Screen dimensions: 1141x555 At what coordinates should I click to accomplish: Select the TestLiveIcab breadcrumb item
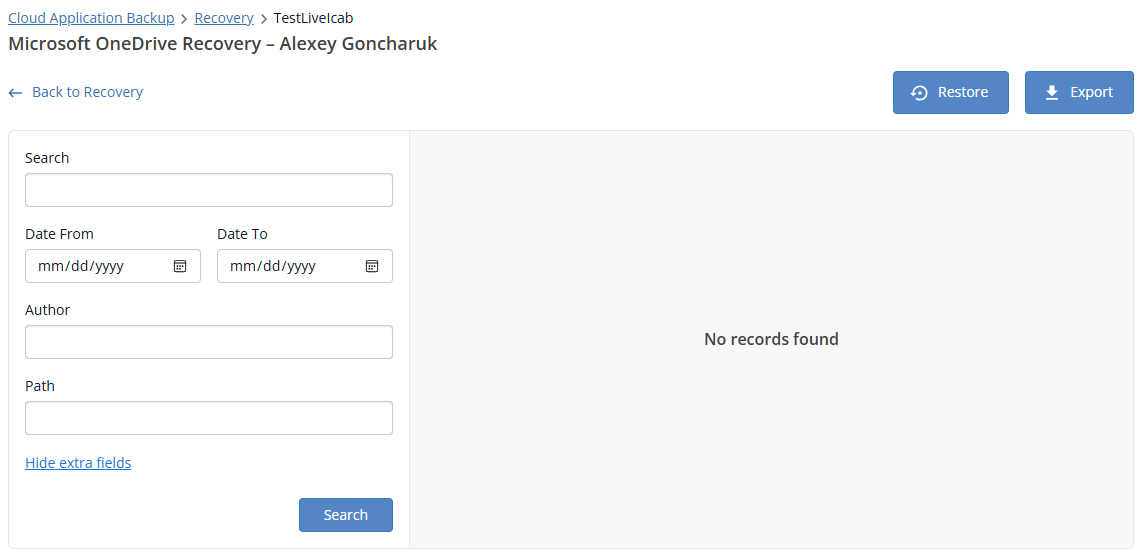click(313, 18)
